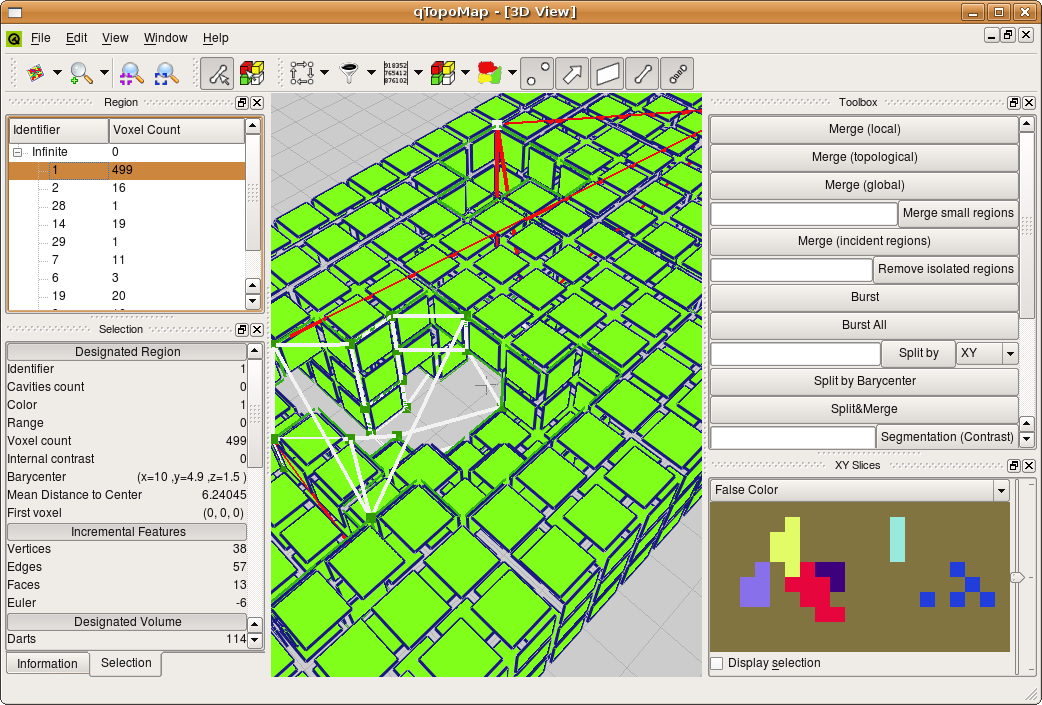This screenshot has height=705, width=1042.
Task: Toggle the edge pointer selection tool
Action: pos(217,72)
